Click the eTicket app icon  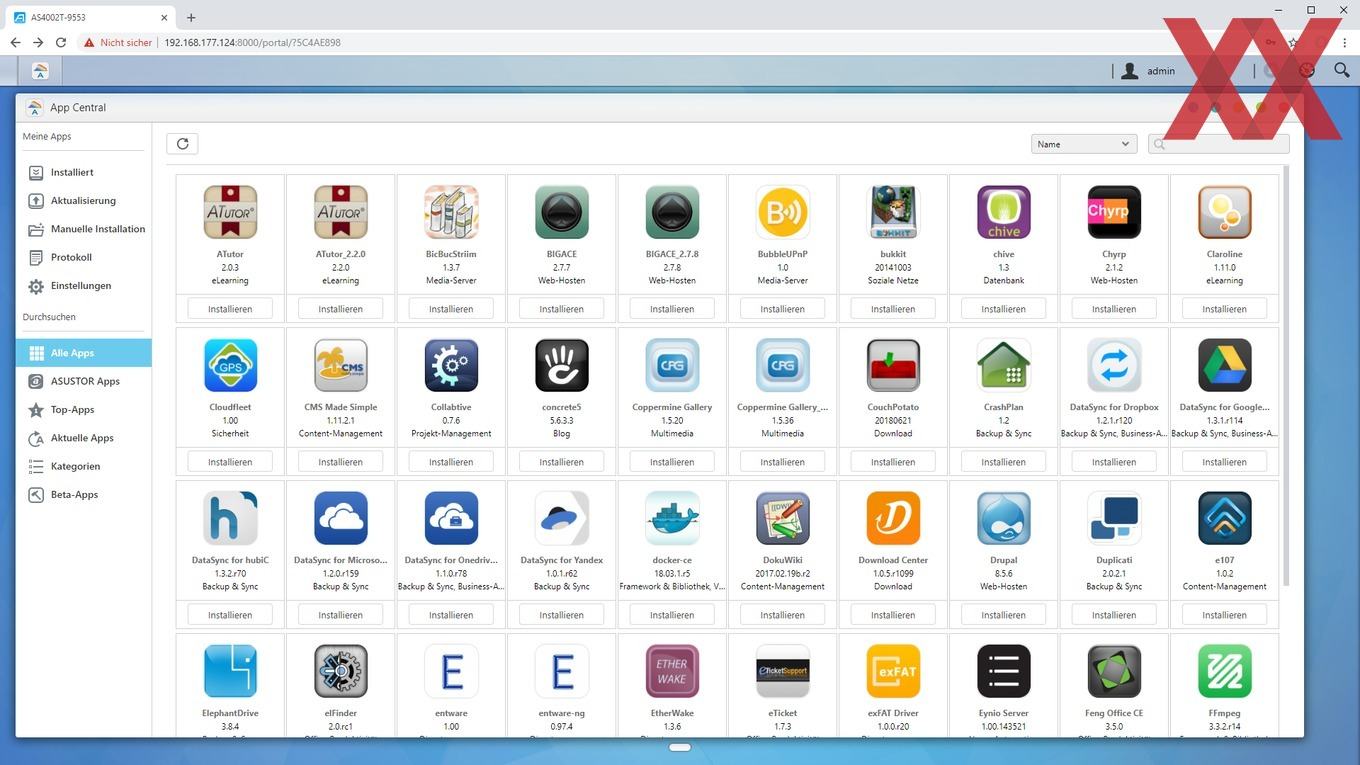tap(782, 671)
